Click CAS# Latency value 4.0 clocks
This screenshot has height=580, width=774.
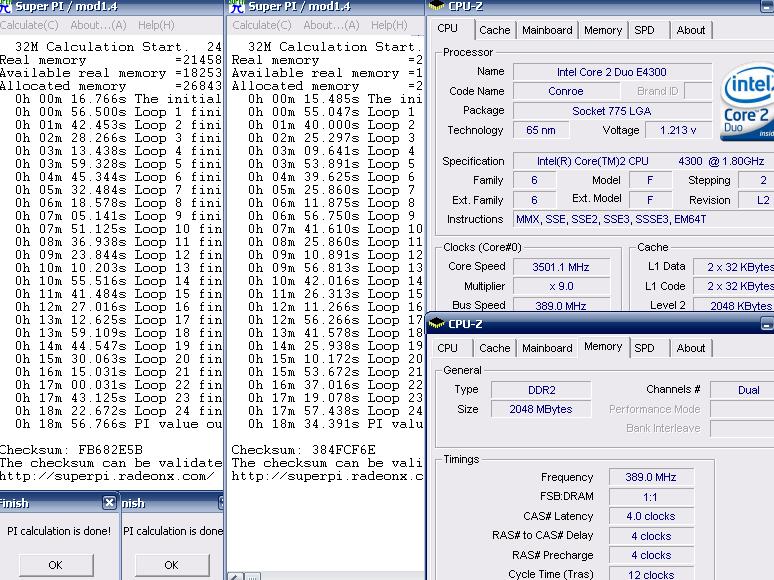(x=651, y=516)
